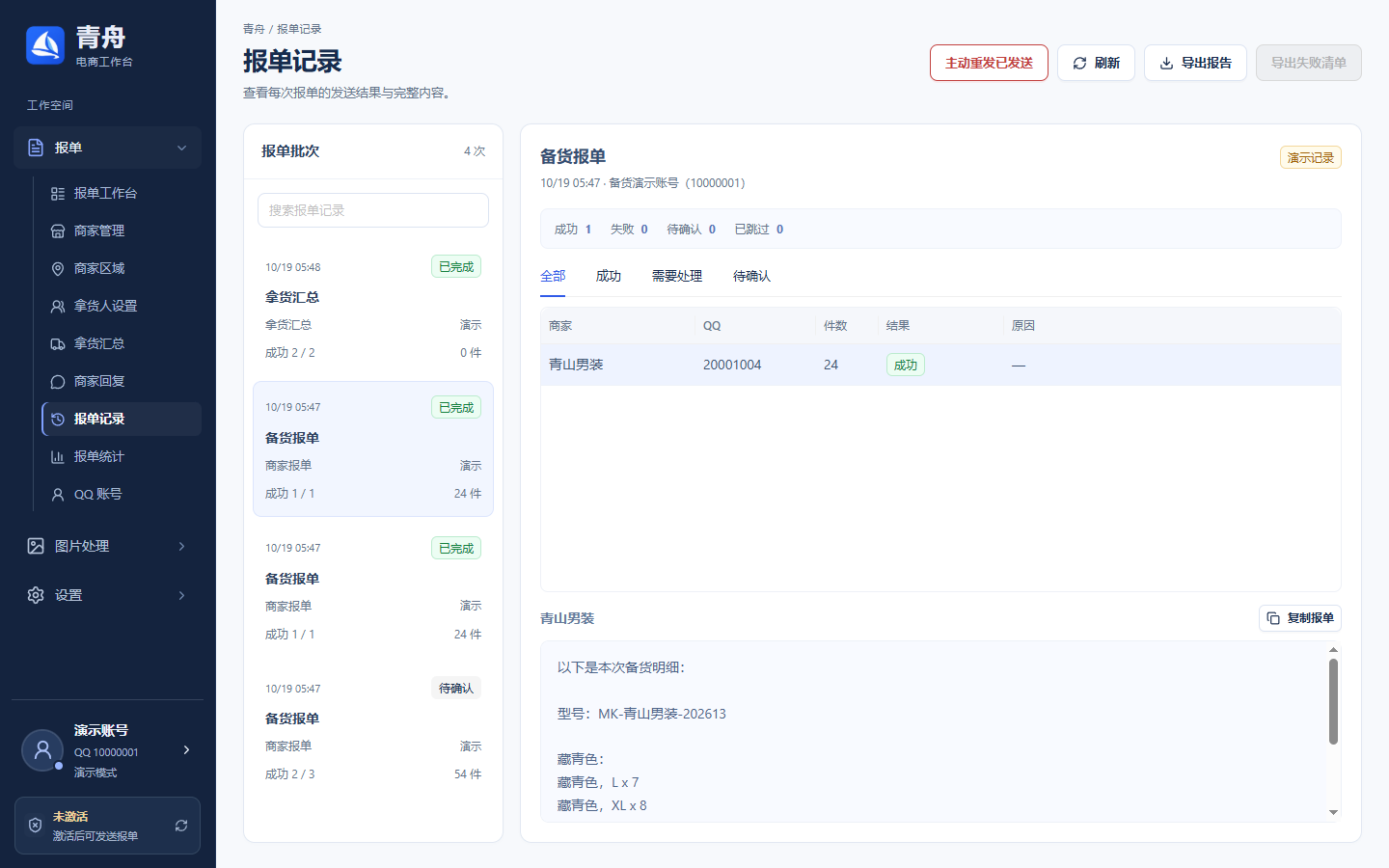The width and height of the screenshot is (1389, 868).
Task: Open 报单统计 chart item
Action: pos(122,456)
